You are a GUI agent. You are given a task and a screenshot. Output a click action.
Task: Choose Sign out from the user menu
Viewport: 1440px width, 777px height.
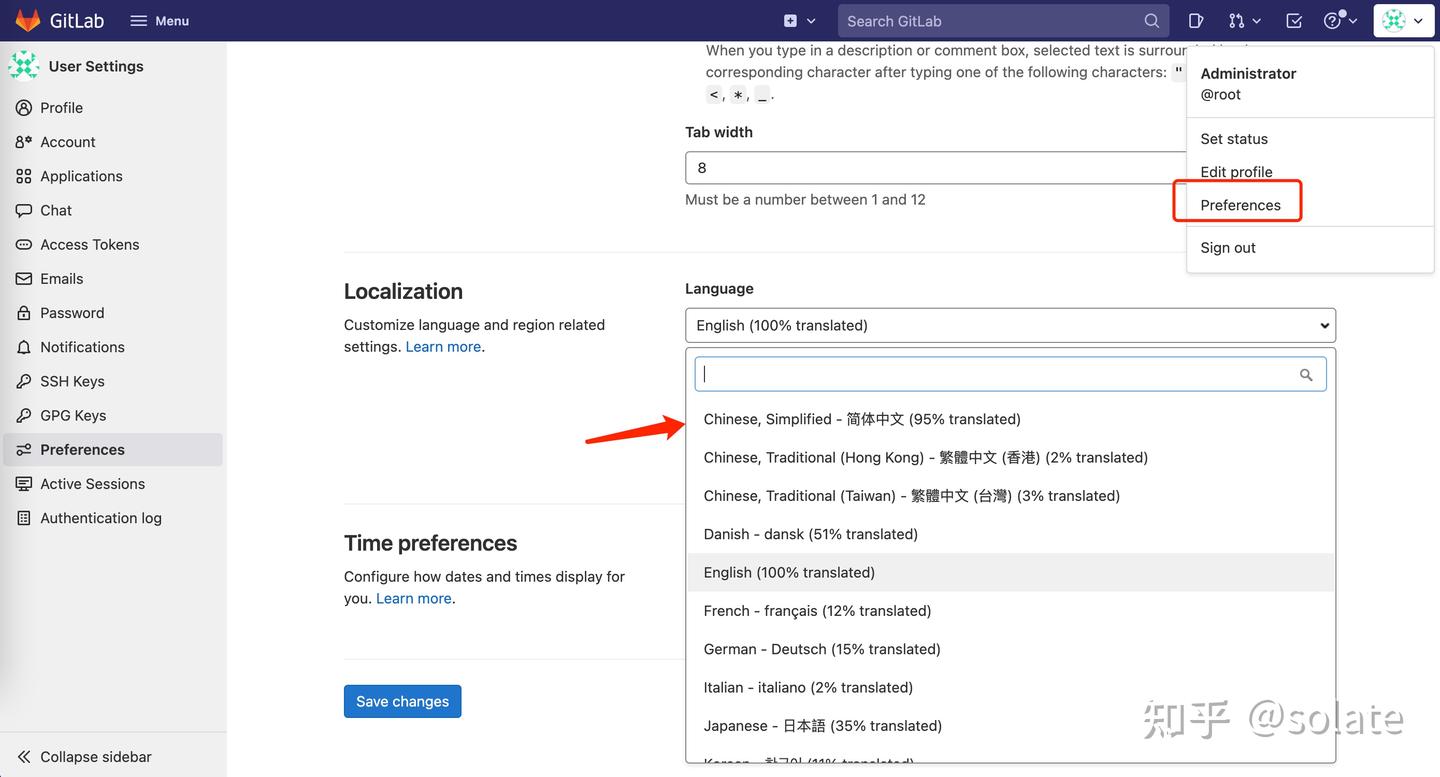coord(1227,247)
